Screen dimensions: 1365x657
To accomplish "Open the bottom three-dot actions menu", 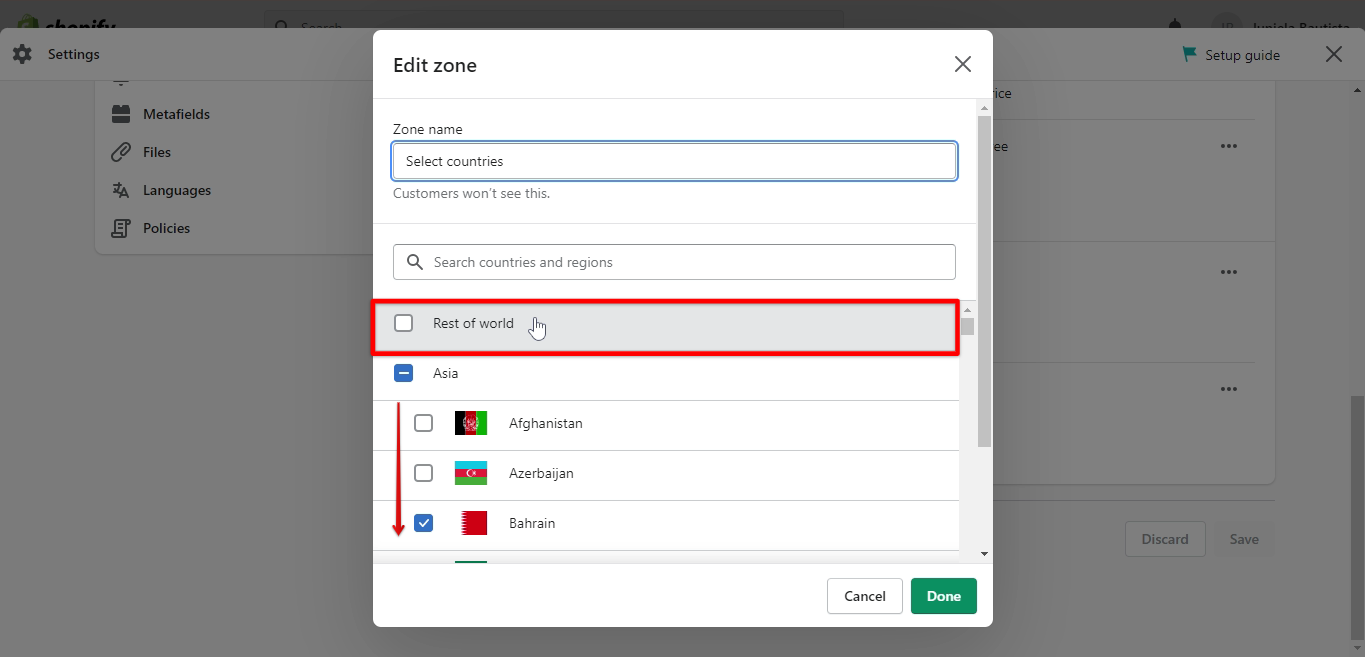I will pyautogui.click(x=1228, y=388).
